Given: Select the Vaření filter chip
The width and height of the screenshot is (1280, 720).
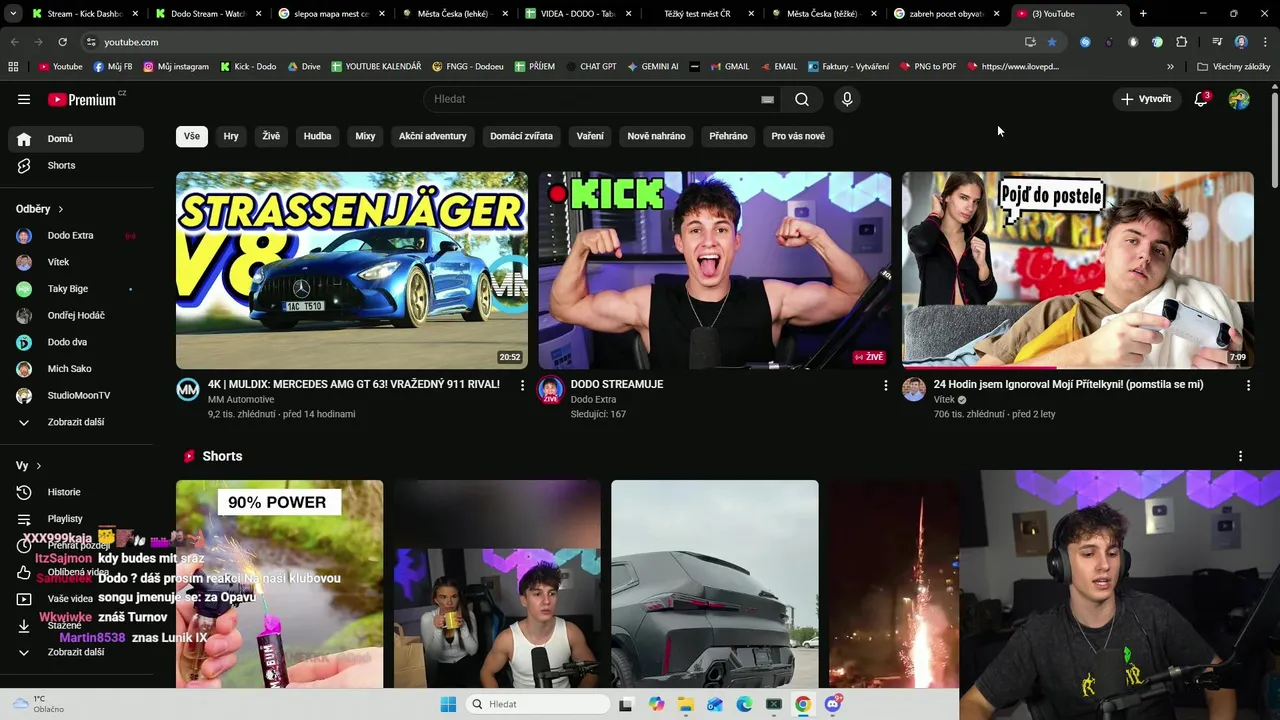Looking at the screenshot, I should 590,136.
